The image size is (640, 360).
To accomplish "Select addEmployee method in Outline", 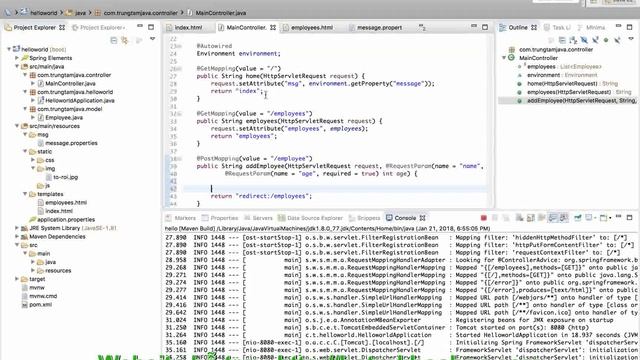I will click(581, 100).
